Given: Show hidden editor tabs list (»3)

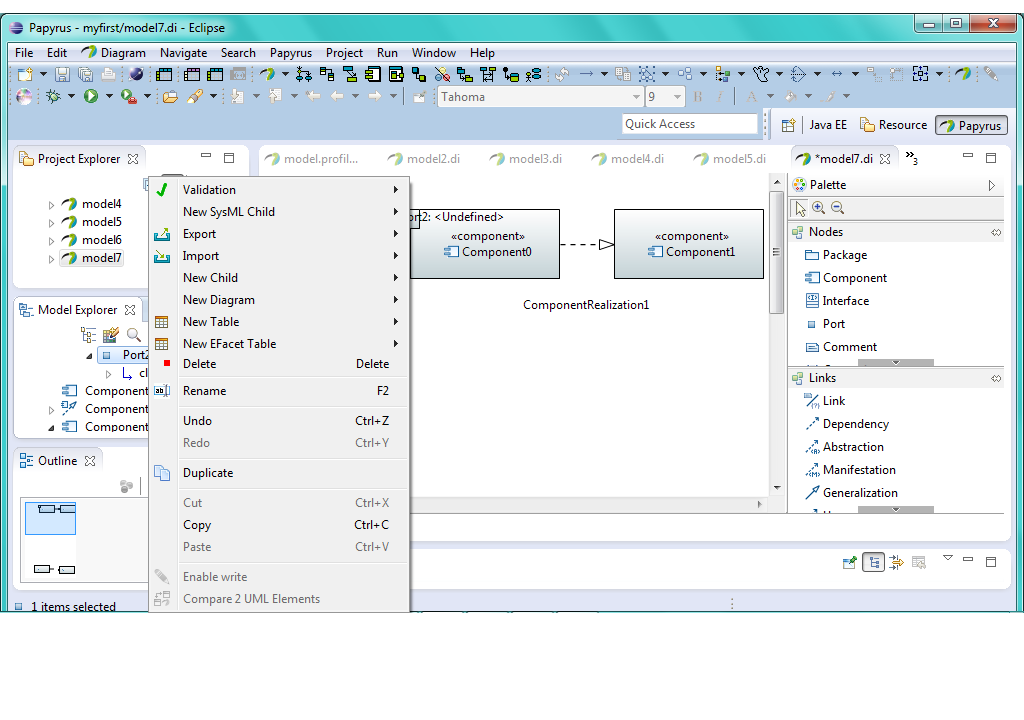Looking at the screenshot, I should click(912, 158).
